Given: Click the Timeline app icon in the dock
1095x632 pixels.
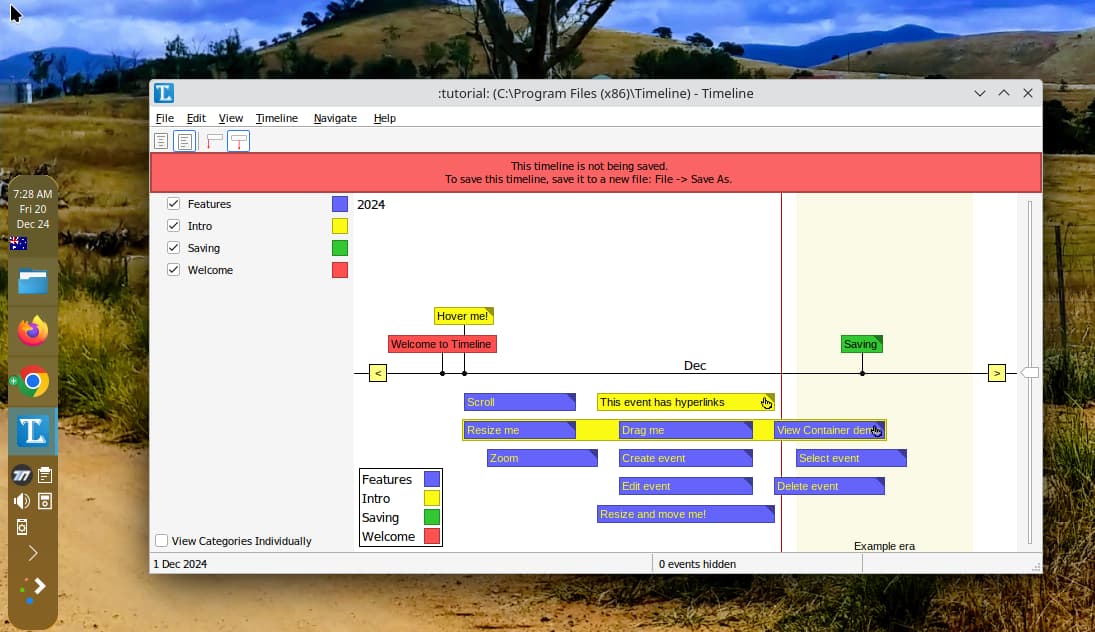Looking at the screenshot, I should (x=33, y=431).
